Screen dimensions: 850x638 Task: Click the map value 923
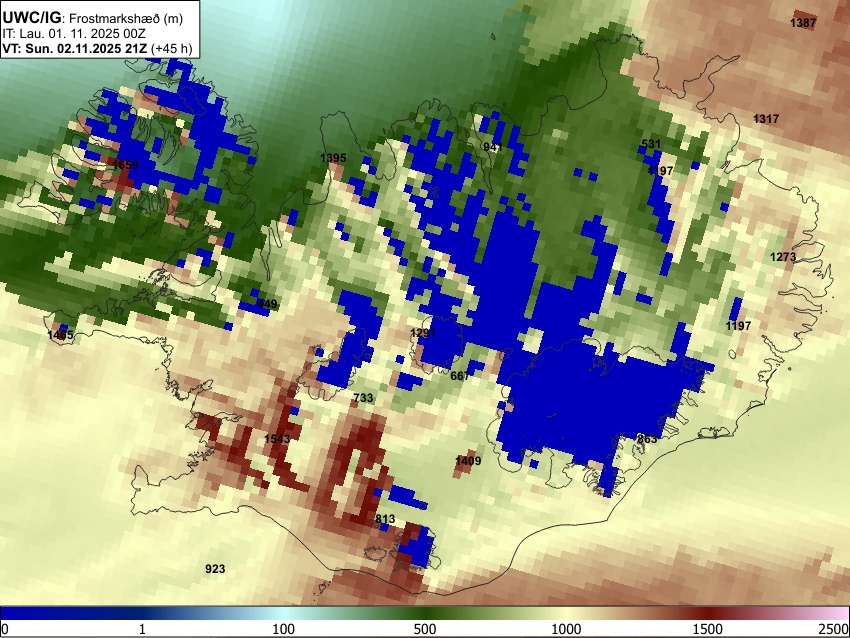[215, 569]
